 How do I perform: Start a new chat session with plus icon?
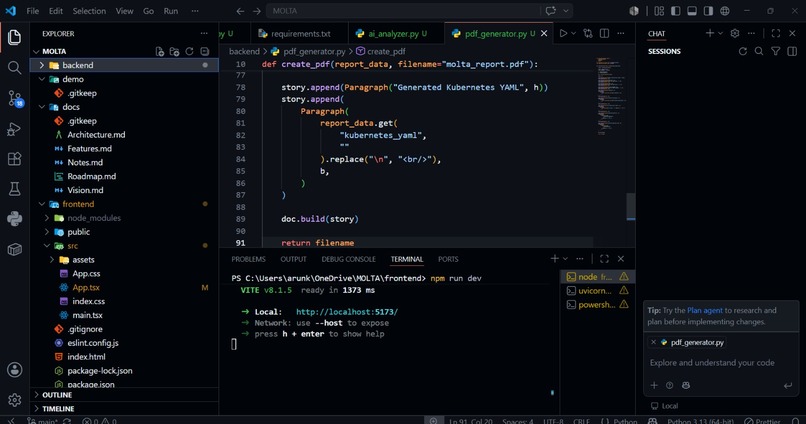(x=710, y=33)
